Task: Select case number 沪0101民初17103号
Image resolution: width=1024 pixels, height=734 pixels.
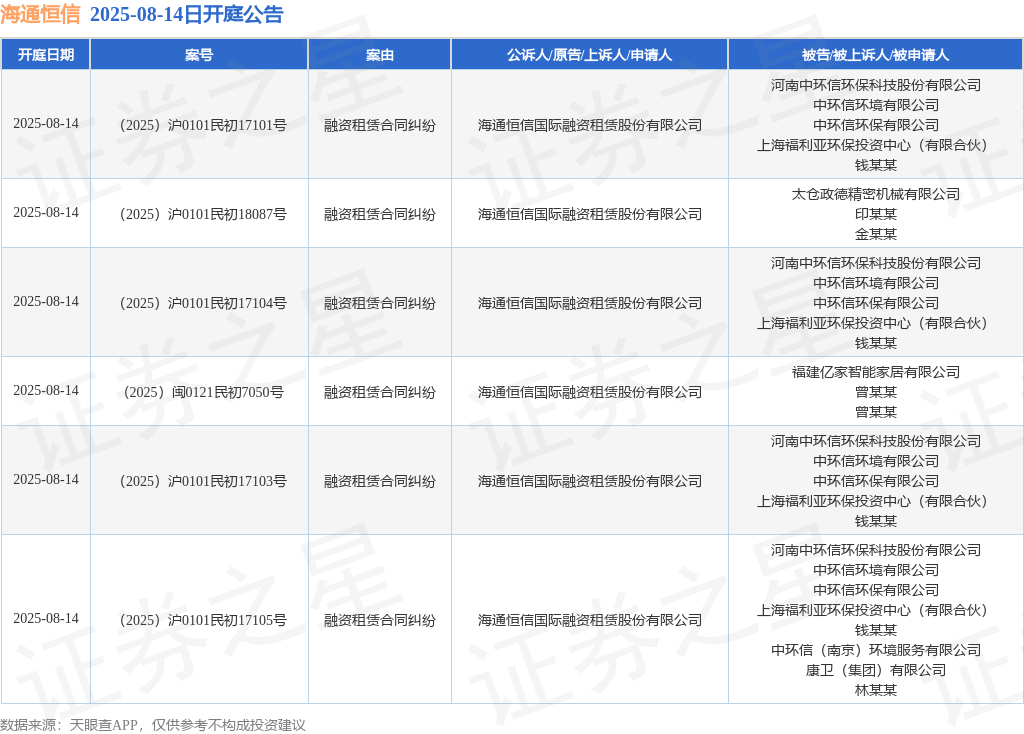Action: point(203,481)
